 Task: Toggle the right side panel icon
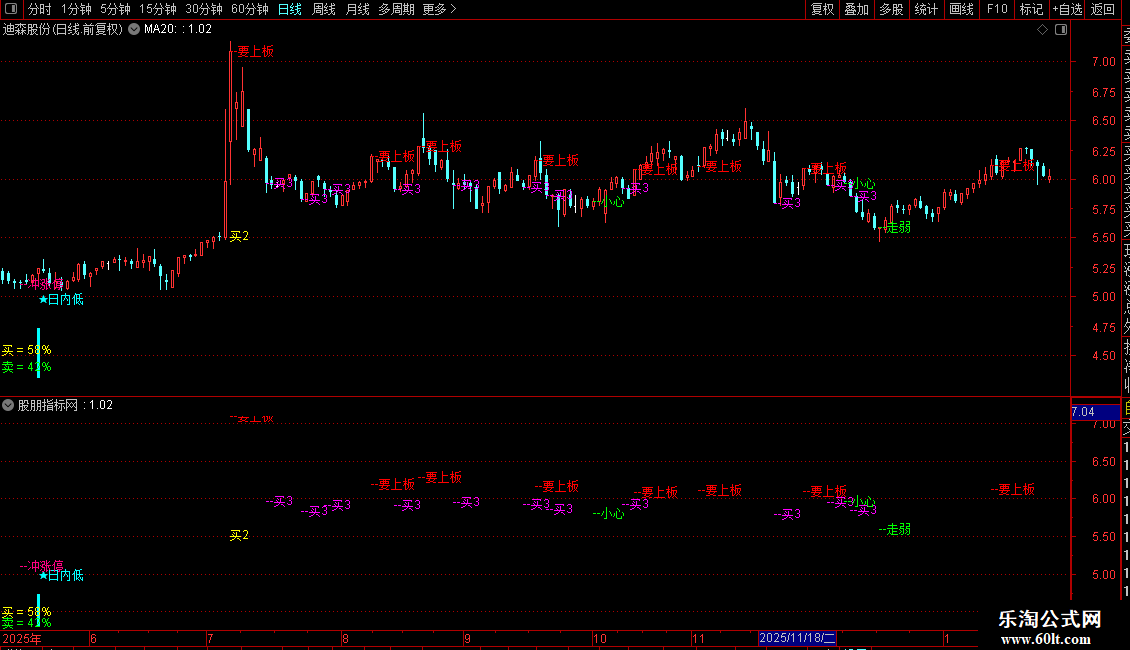click(x=1061, y=30)
